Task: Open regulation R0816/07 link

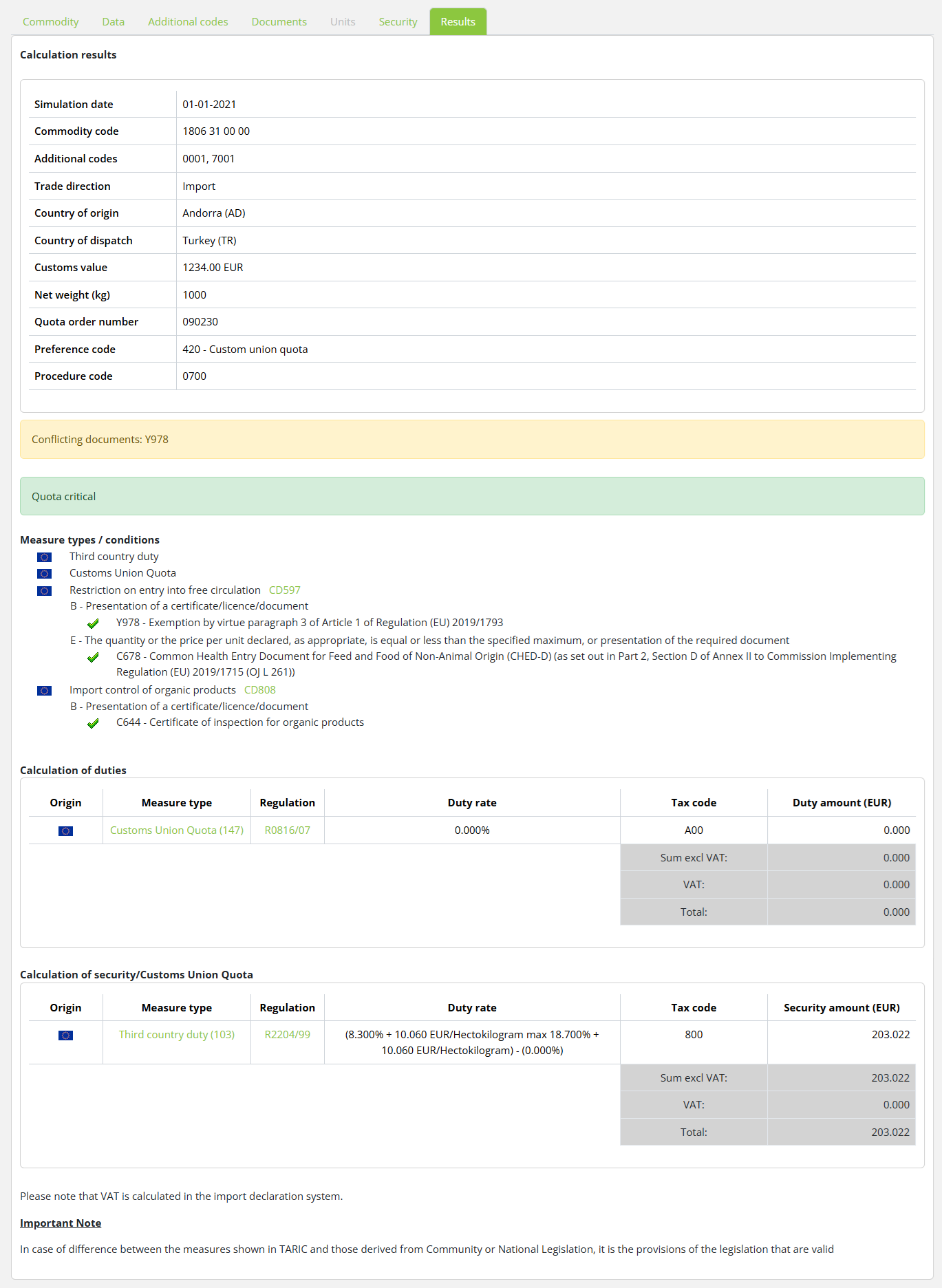Action: point(287,830)
